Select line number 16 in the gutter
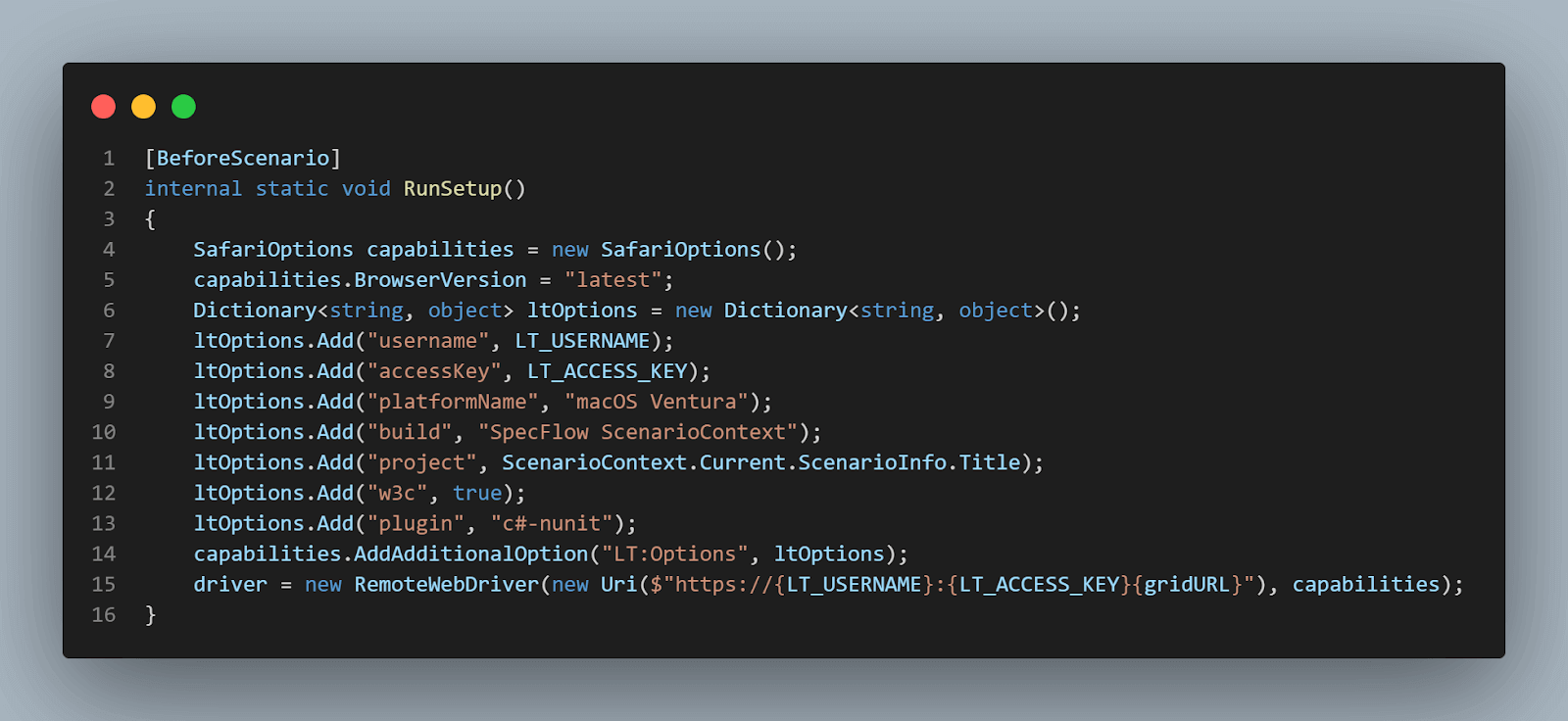The image size is (1568, 721). [x=104, y=615]
